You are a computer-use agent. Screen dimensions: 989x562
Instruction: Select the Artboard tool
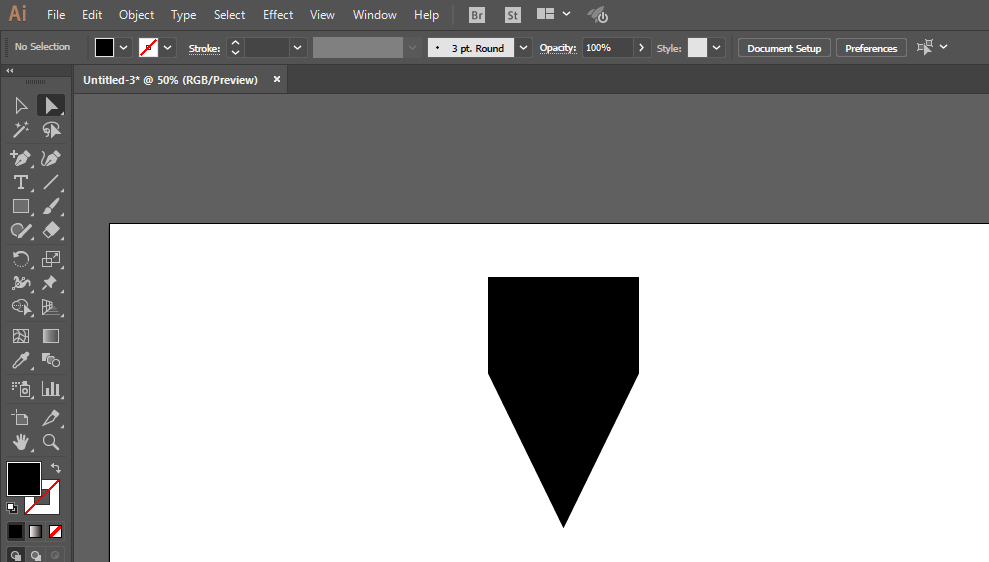click(21, 418)
